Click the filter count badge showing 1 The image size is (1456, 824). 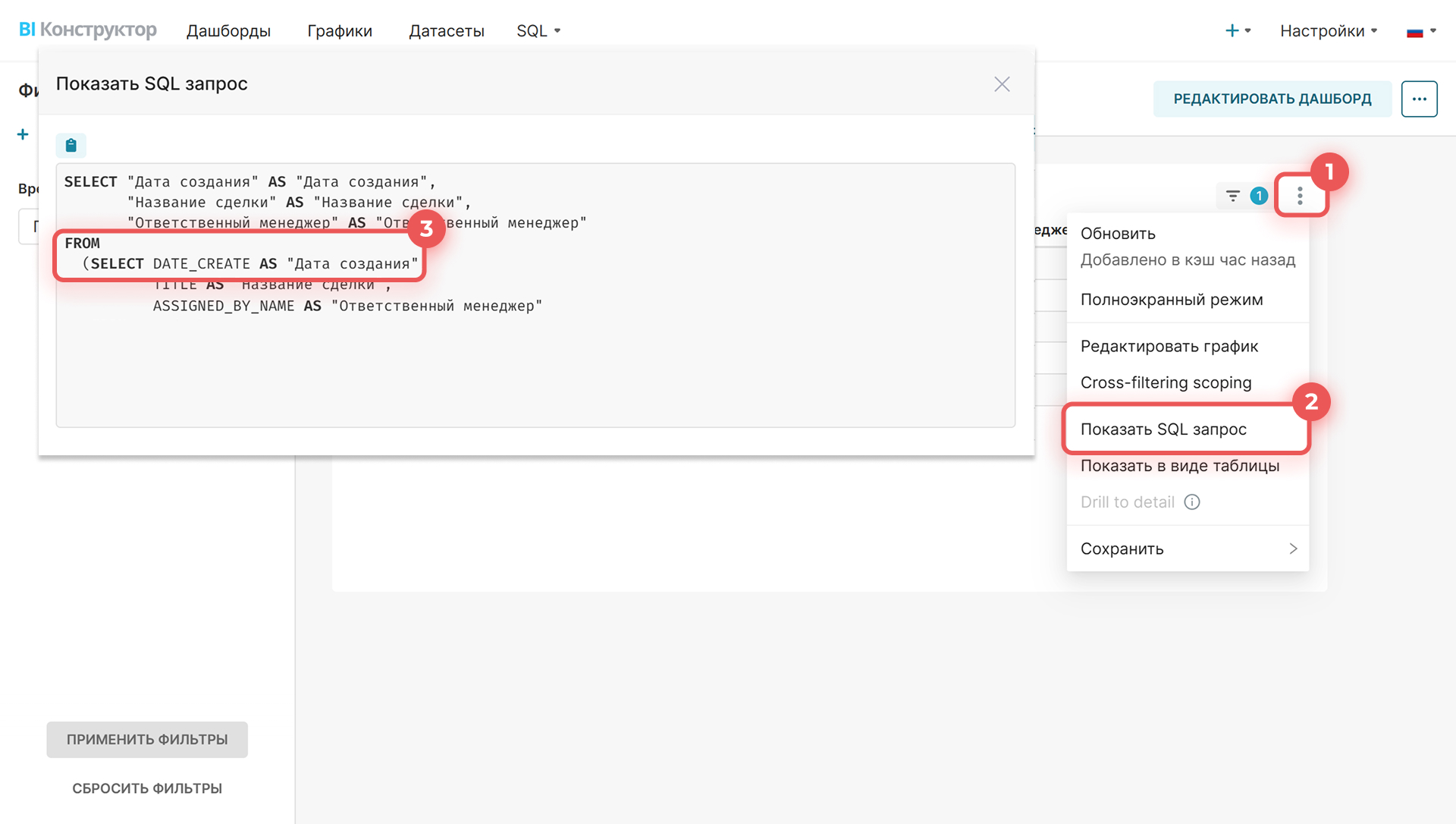(1259, 196)
